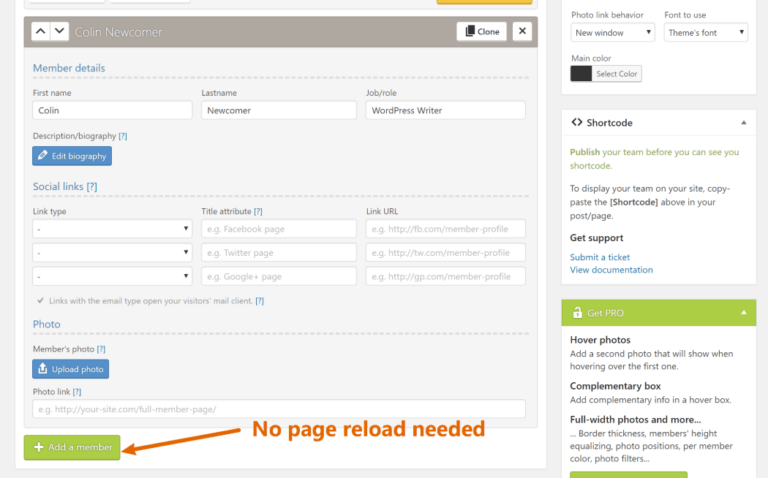Screen dimensions: 768x478
Task: Open second Link type dropdown
Action: pyautogui.click(x=112, y=253)
